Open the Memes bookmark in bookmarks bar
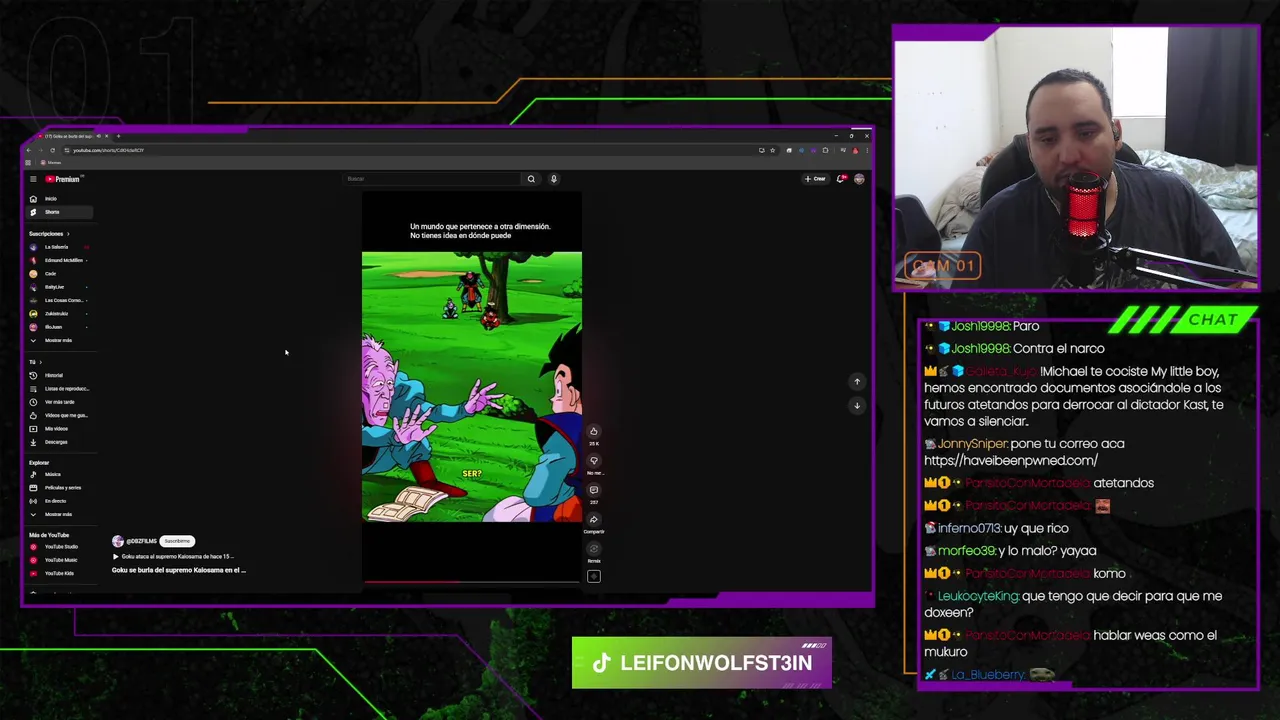 tap(51, 163)
